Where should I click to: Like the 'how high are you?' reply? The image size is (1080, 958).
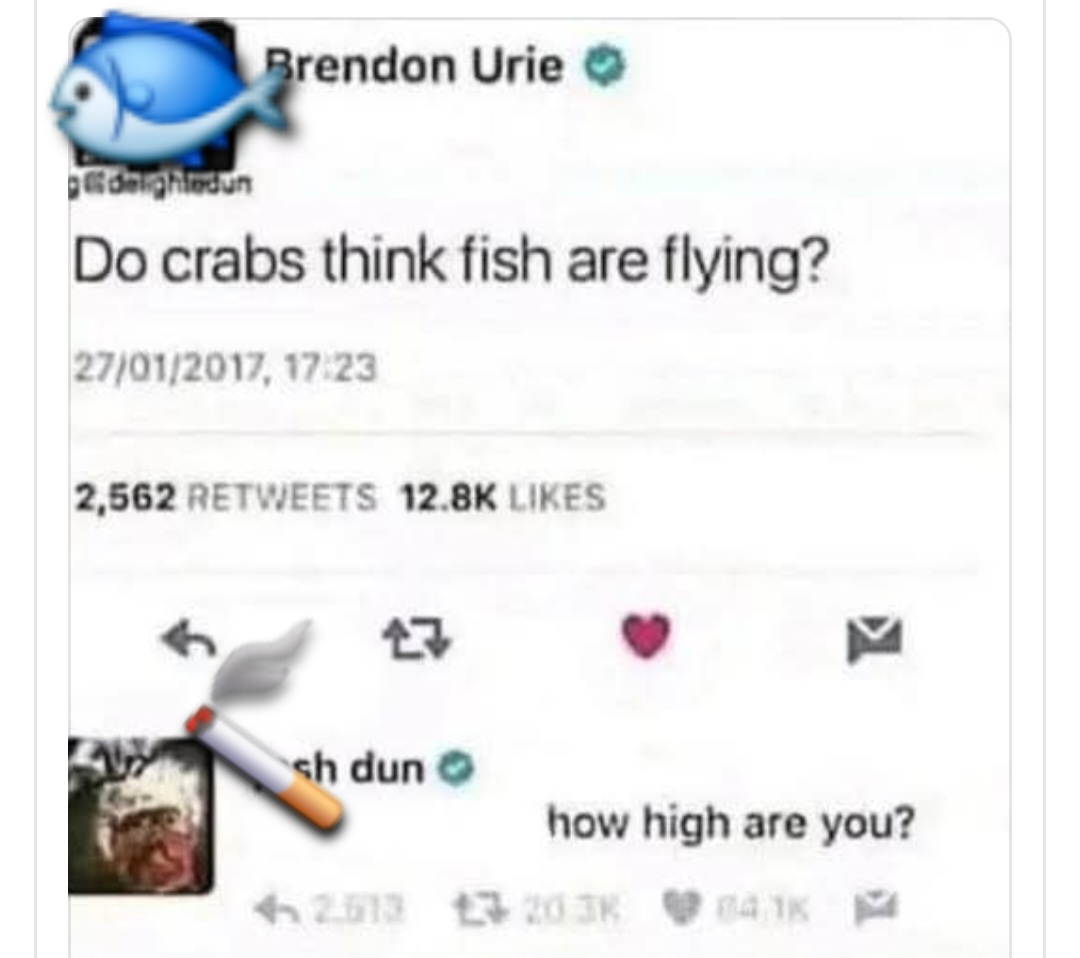[683, 910]
